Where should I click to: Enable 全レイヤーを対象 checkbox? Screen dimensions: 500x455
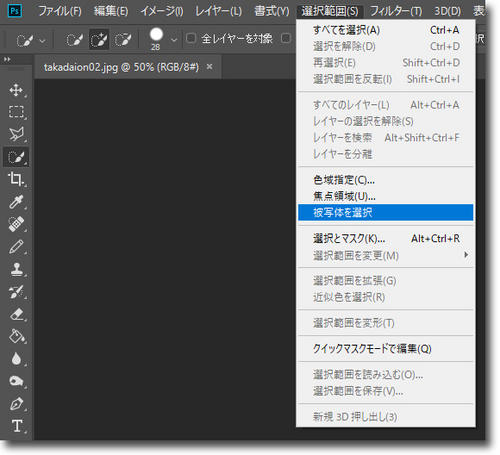pyautogui.click(x=191, y=38)
